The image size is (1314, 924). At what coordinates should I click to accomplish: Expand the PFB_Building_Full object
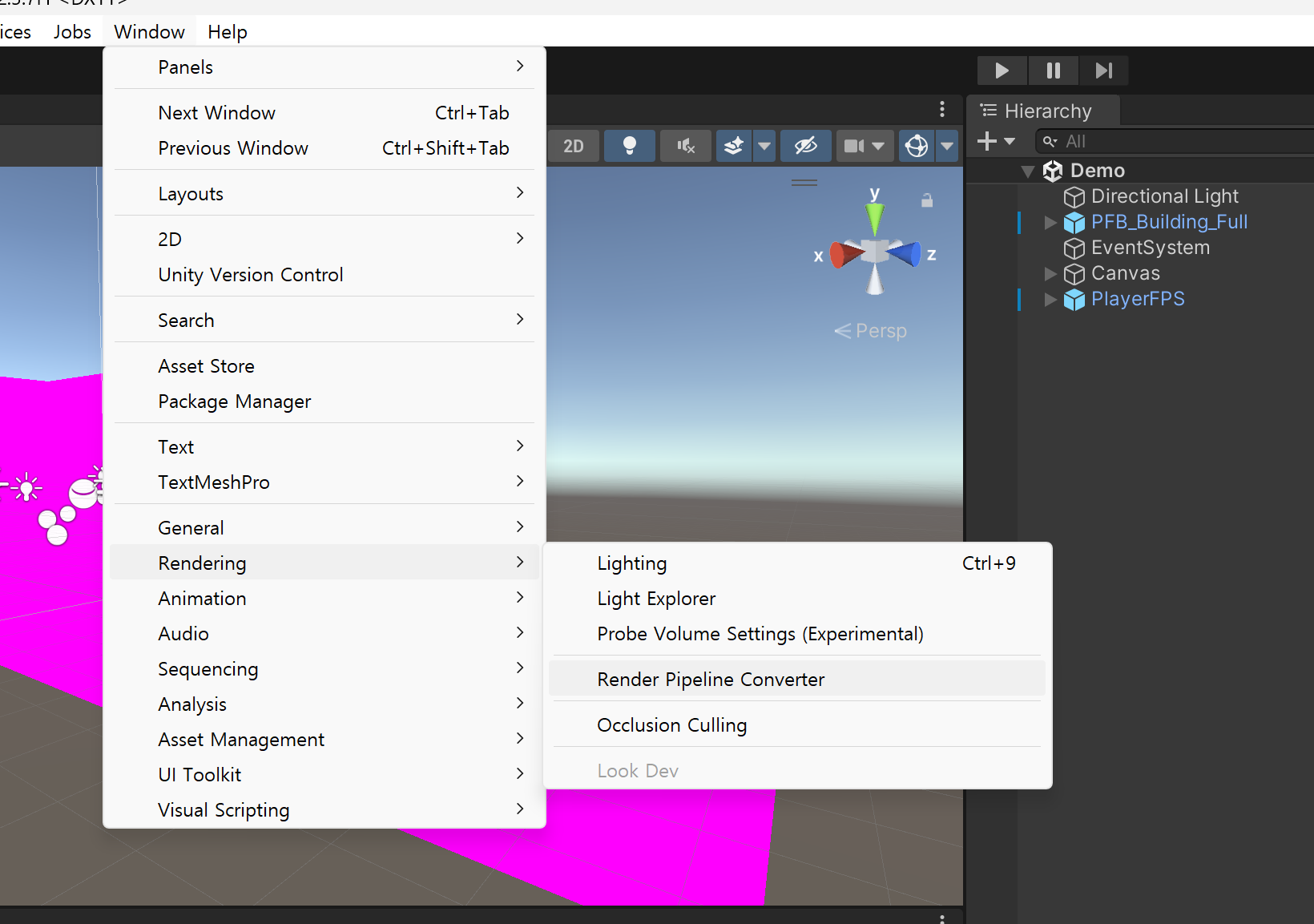1050,222
